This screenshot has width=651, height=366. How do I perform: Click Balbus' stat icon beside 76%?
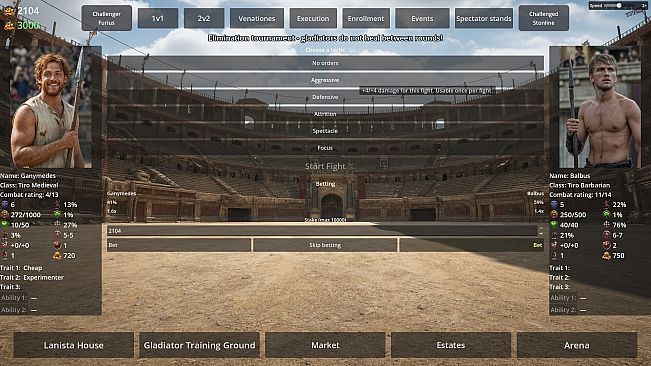[606, 225]
